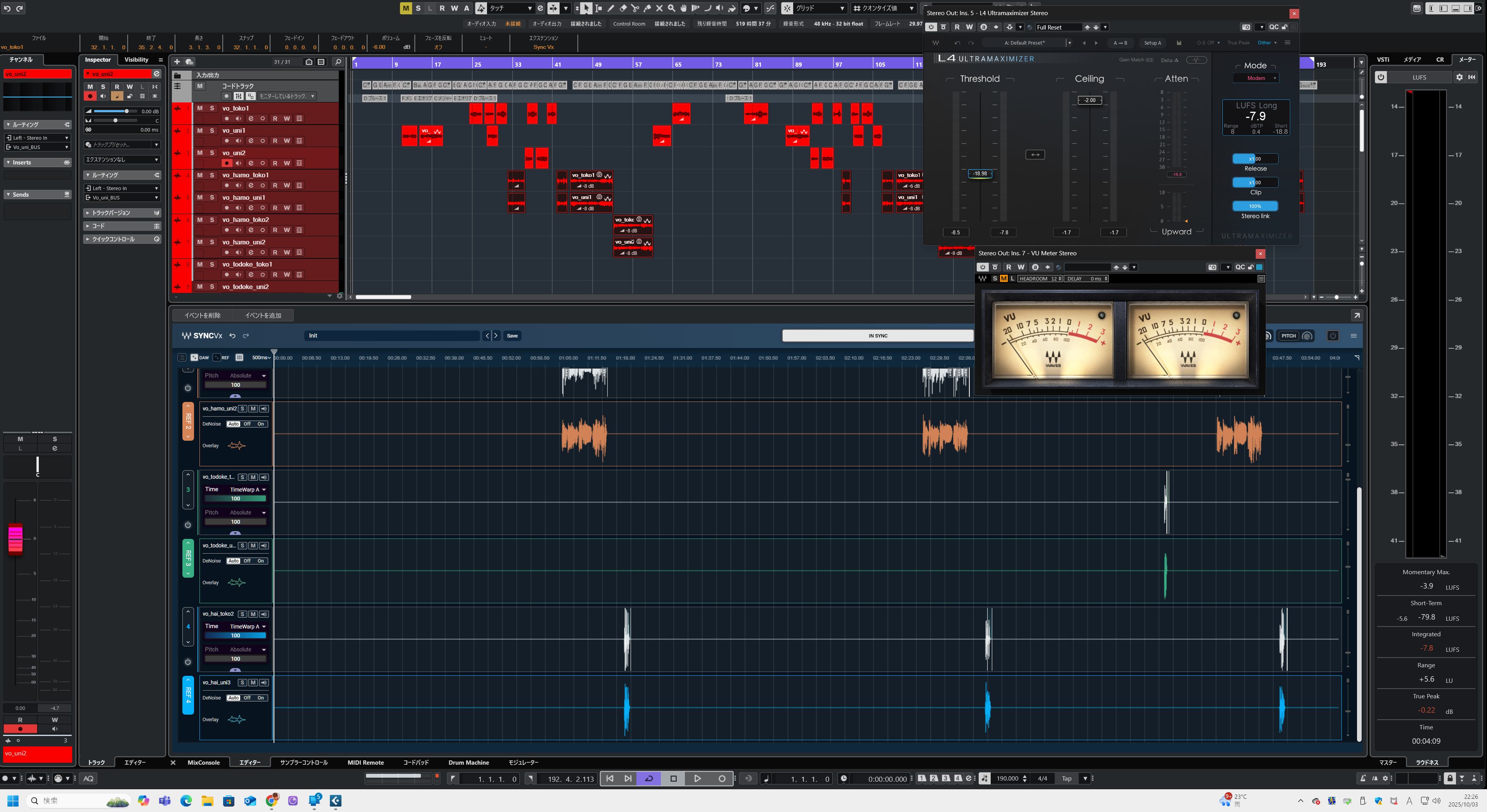
Task: Select the Mute X tool
Action: coord(659,8)
